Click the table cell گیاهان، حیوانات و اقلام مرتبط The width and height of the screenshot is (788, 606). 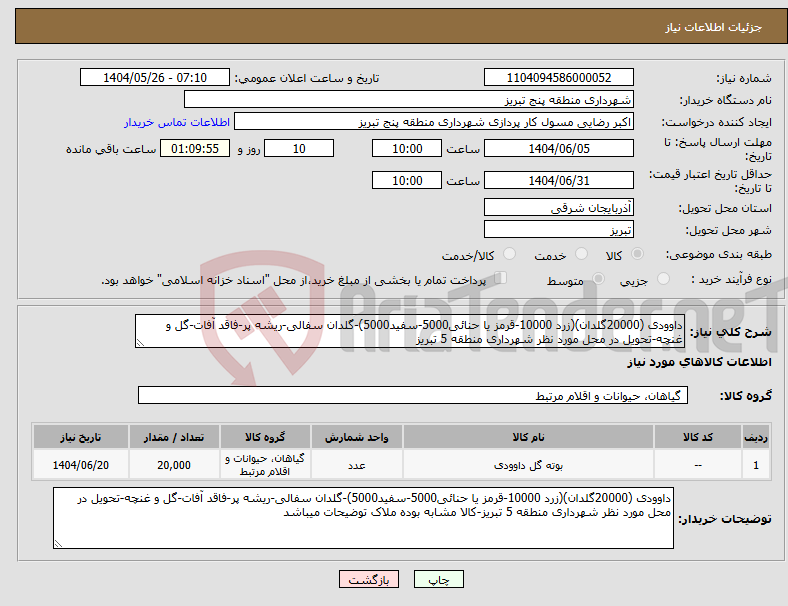(265, 465)
